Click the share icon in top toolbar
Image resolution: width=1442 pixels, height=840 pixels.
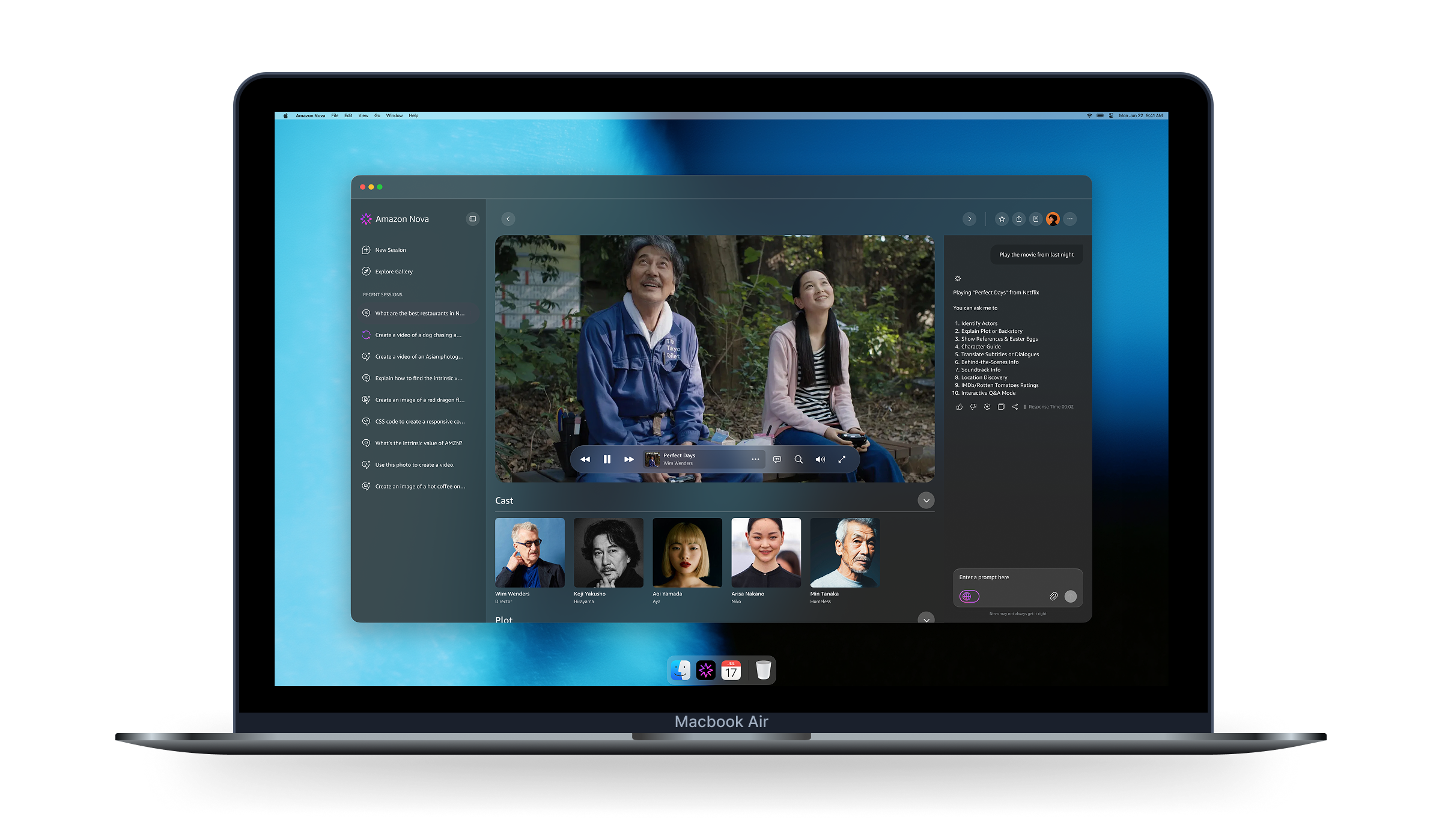coord(1018,219)
